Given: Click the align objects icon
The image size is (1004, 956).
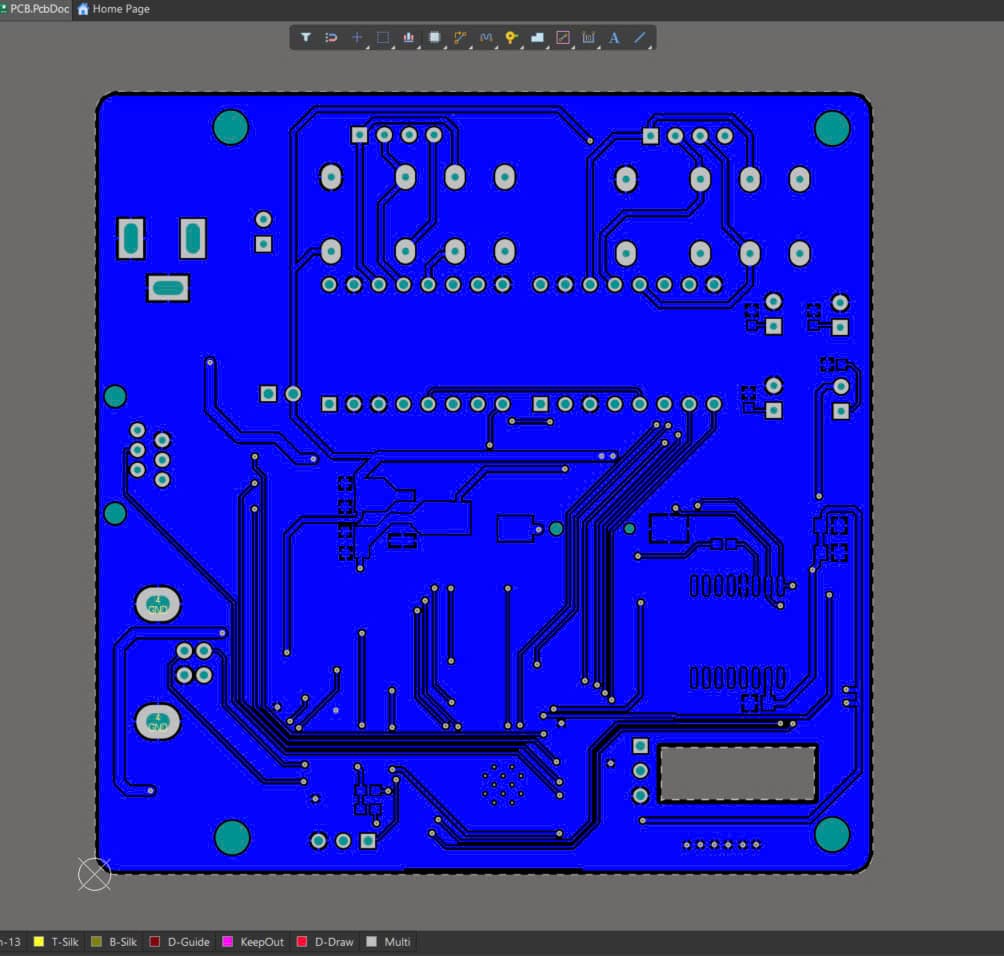Looking at the screenshot, I should pos(409,38).
